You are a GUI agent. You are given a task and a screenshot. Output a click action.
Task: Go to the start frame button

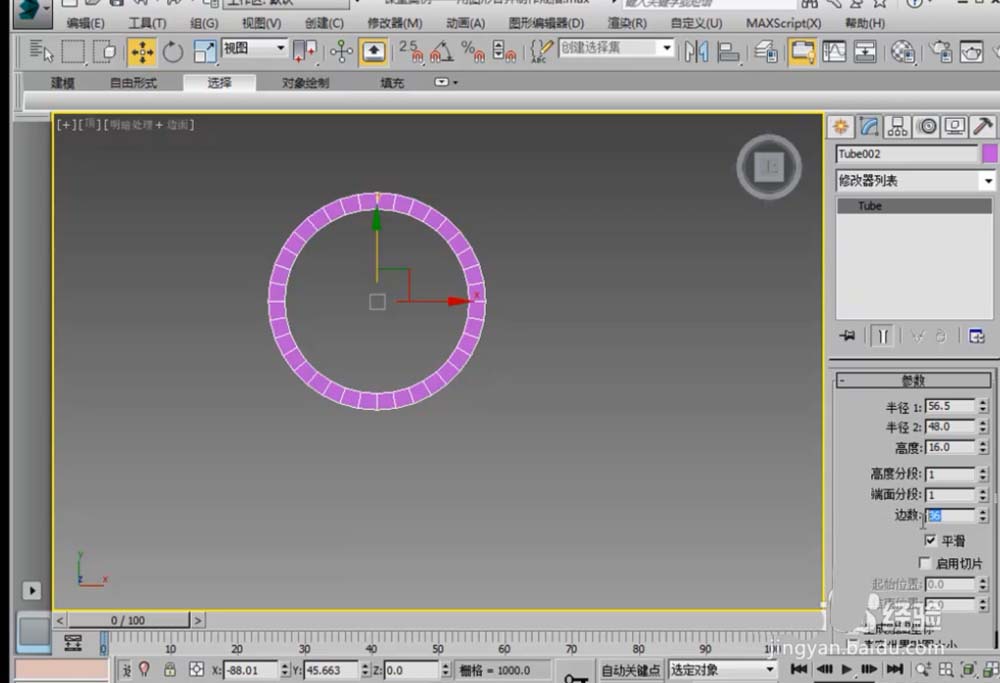point(798,669)
